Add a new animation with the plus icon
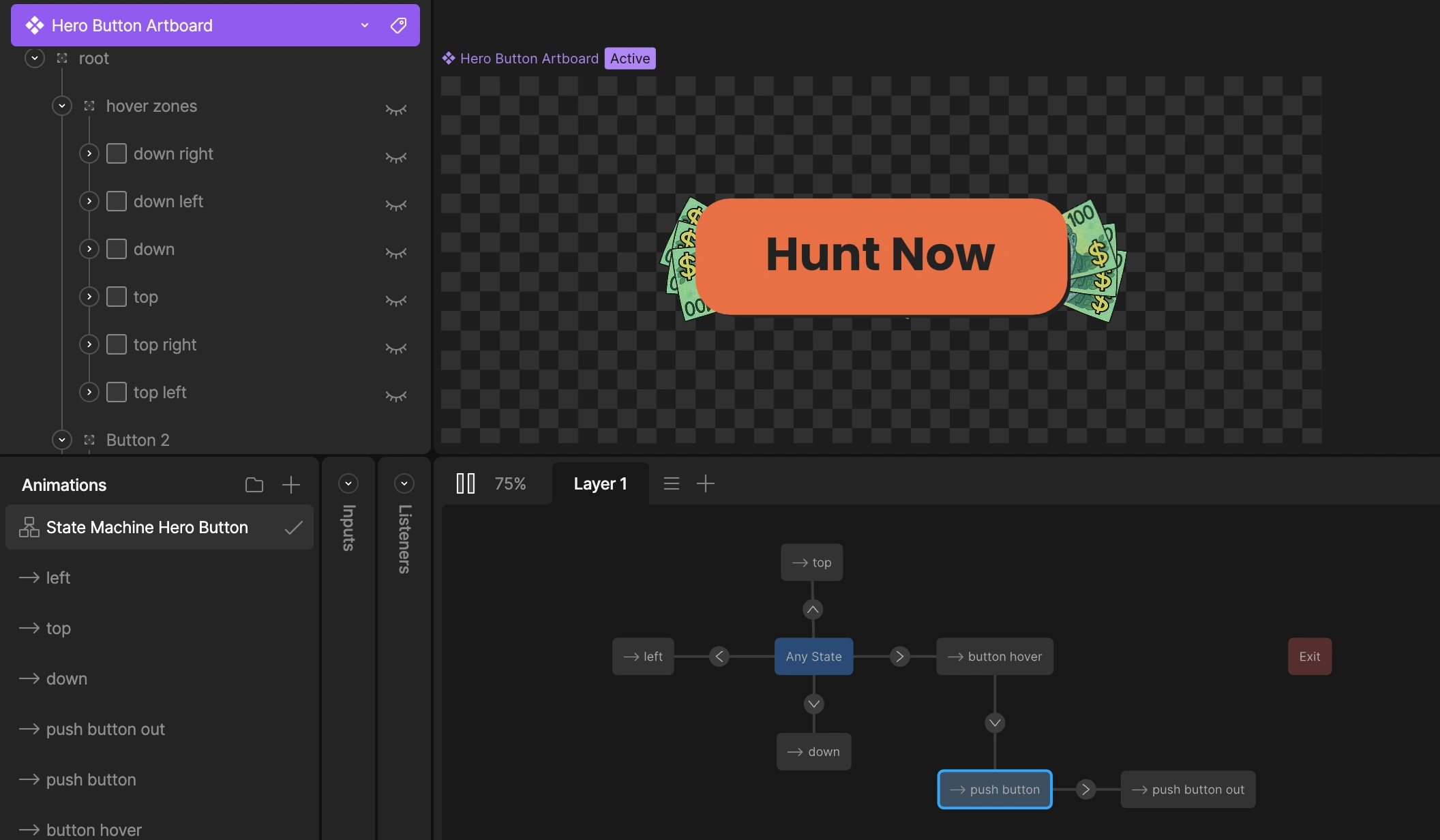Image resolution: width=1440 pixels, height=840 pixels. pos(291,485)
